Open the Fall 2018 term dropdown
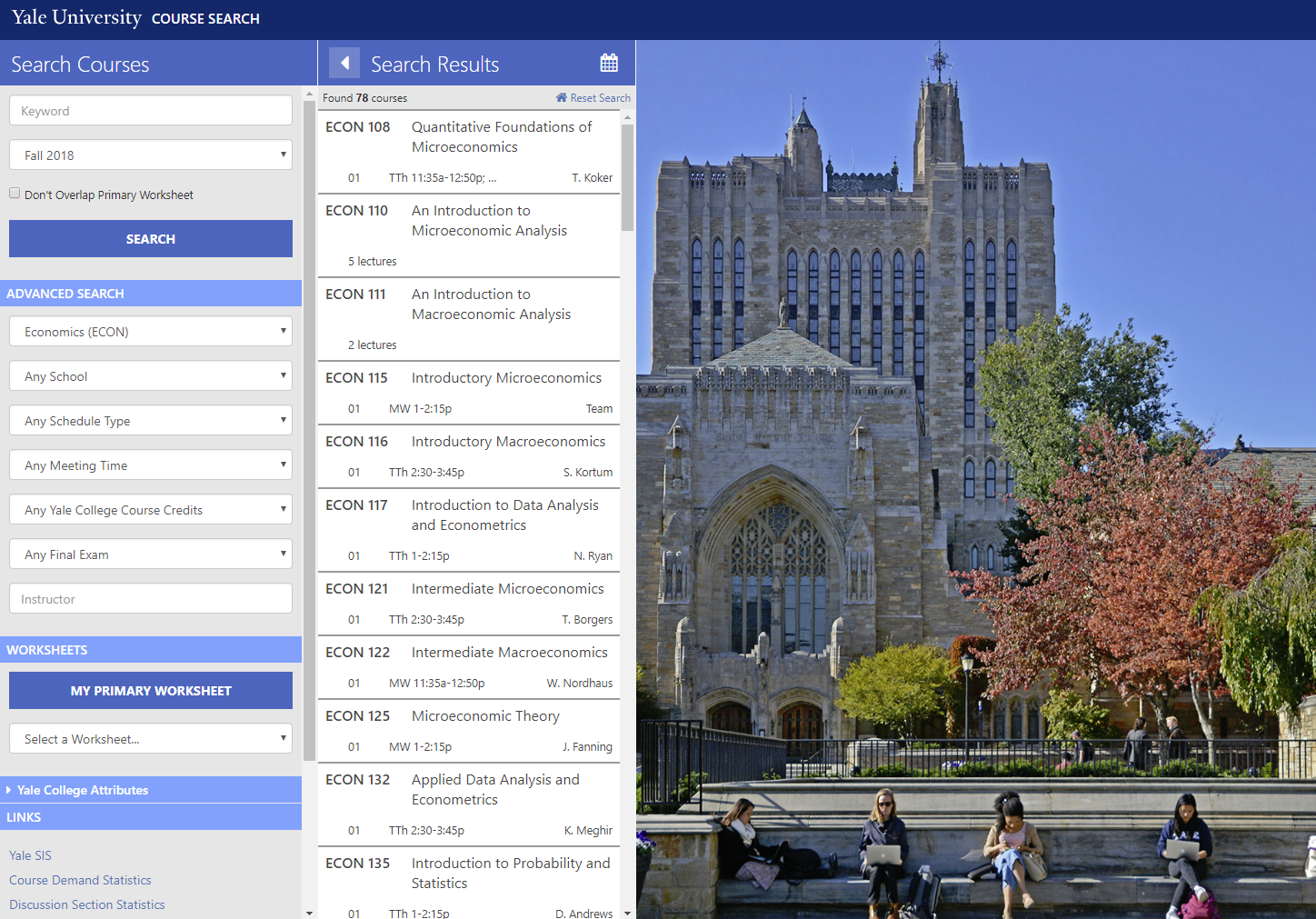This screenshot has width=1316, height=919. (x=151, y=155)
